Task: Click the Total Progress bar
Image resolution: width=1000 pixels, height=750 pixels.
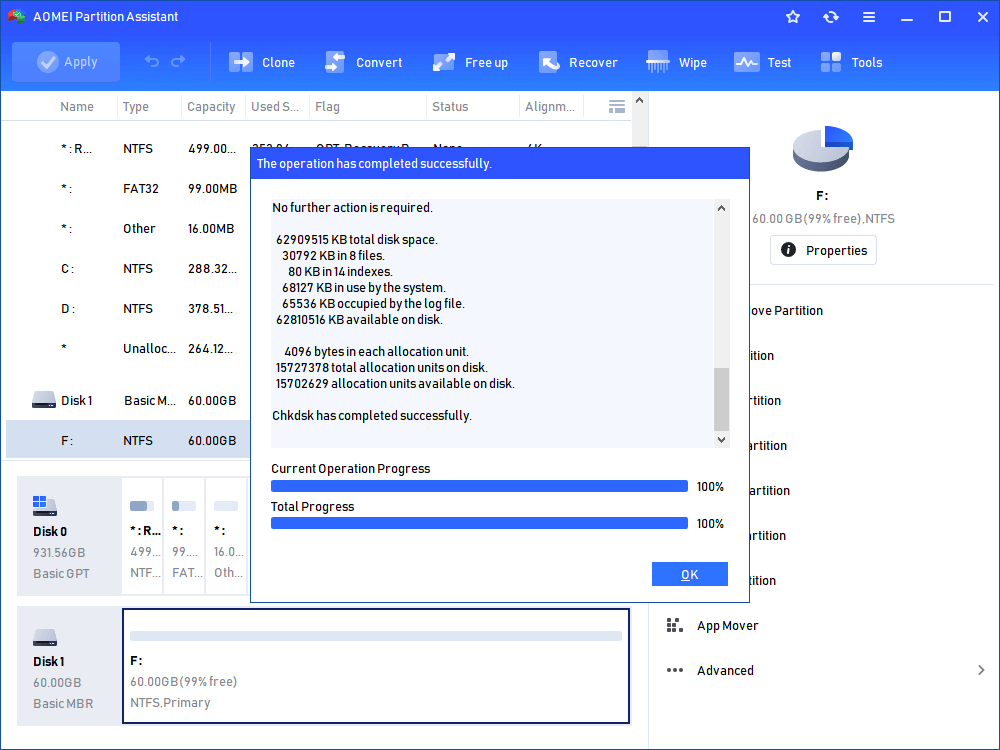Action: coord(479,524)
